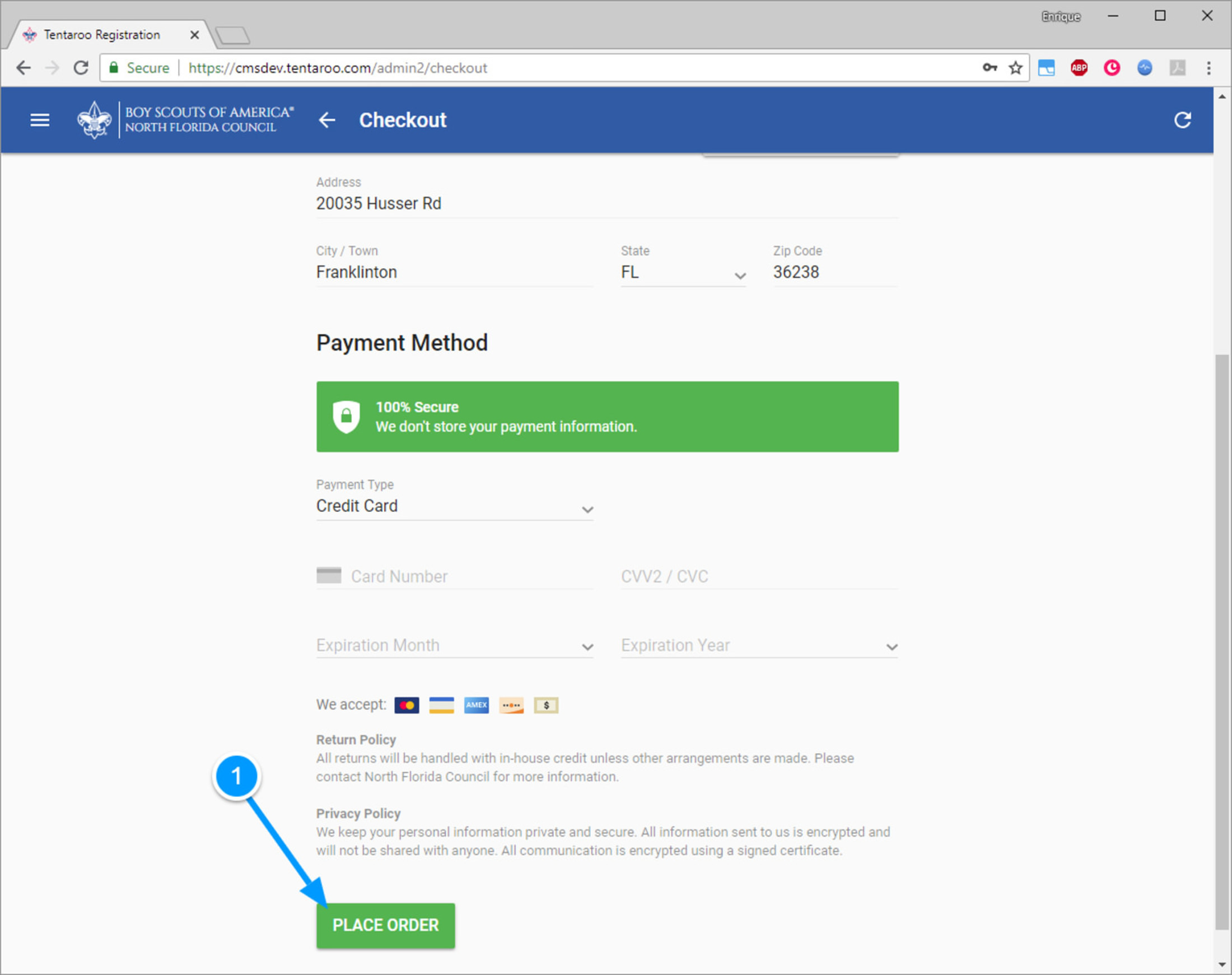The image size is (1232, 975).
Task: Open the Payment Type dropdown
Action: (454, 506)
